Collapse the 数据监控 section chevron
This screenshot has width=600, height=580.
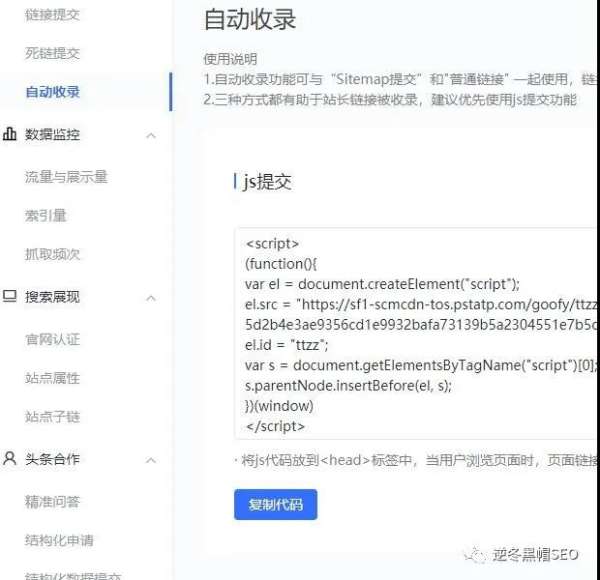[x=151, y=135]
